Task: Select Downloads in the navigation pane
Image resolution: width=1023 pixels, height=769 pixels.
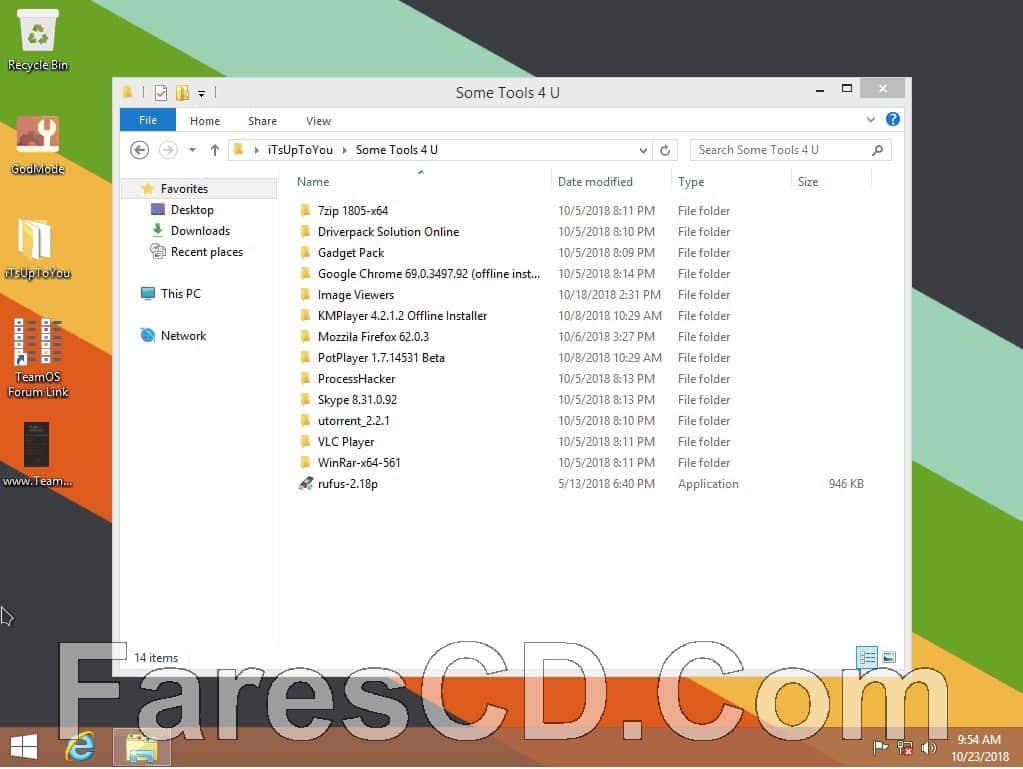Action: pos(200,231)
